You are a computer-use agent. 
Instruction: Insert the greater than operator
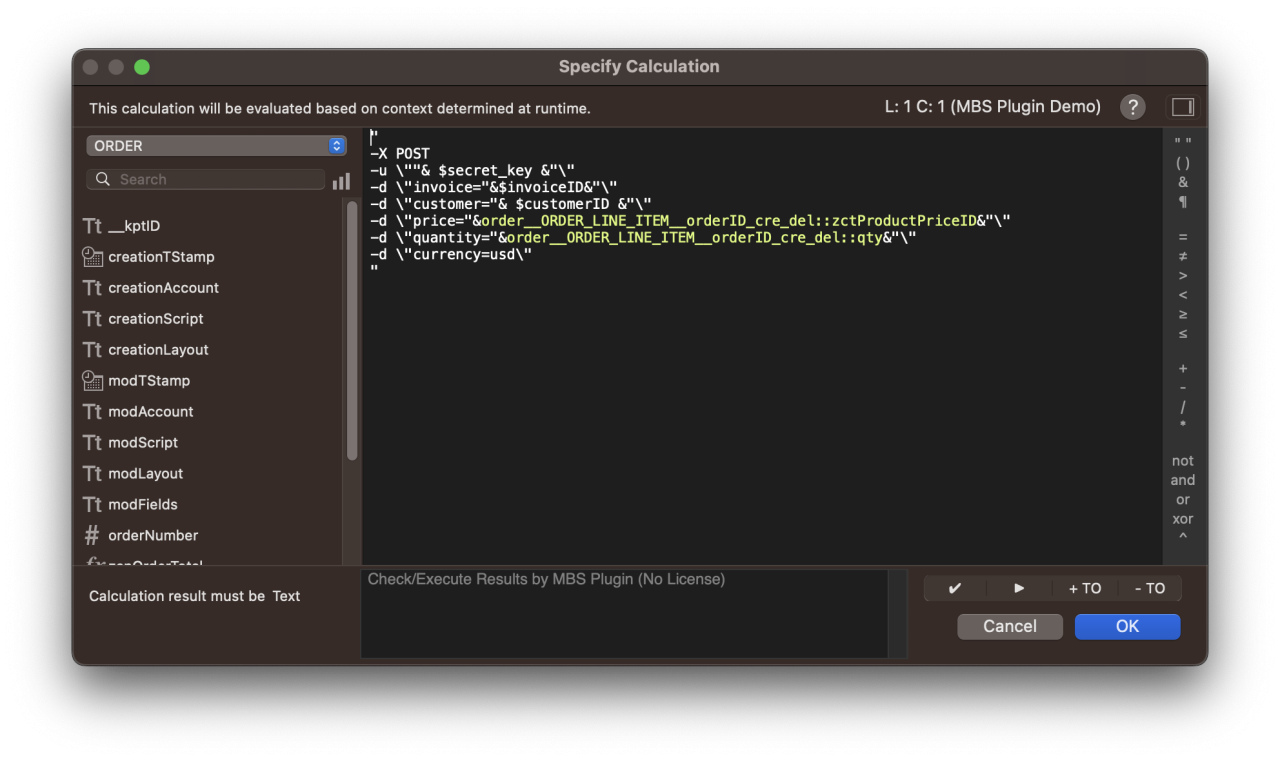point(1183,276)
